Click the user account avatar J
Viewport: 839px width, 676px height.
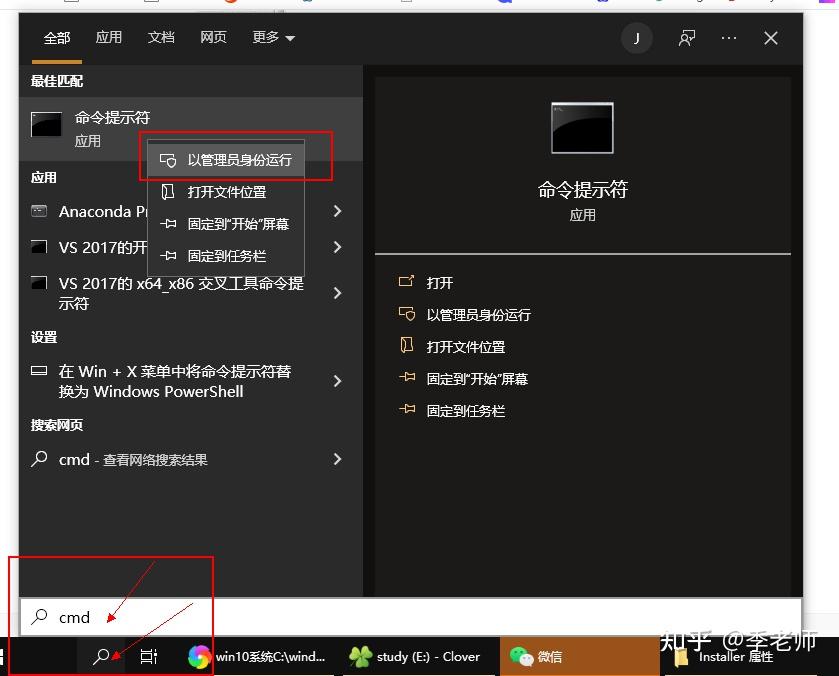(636, 37)
